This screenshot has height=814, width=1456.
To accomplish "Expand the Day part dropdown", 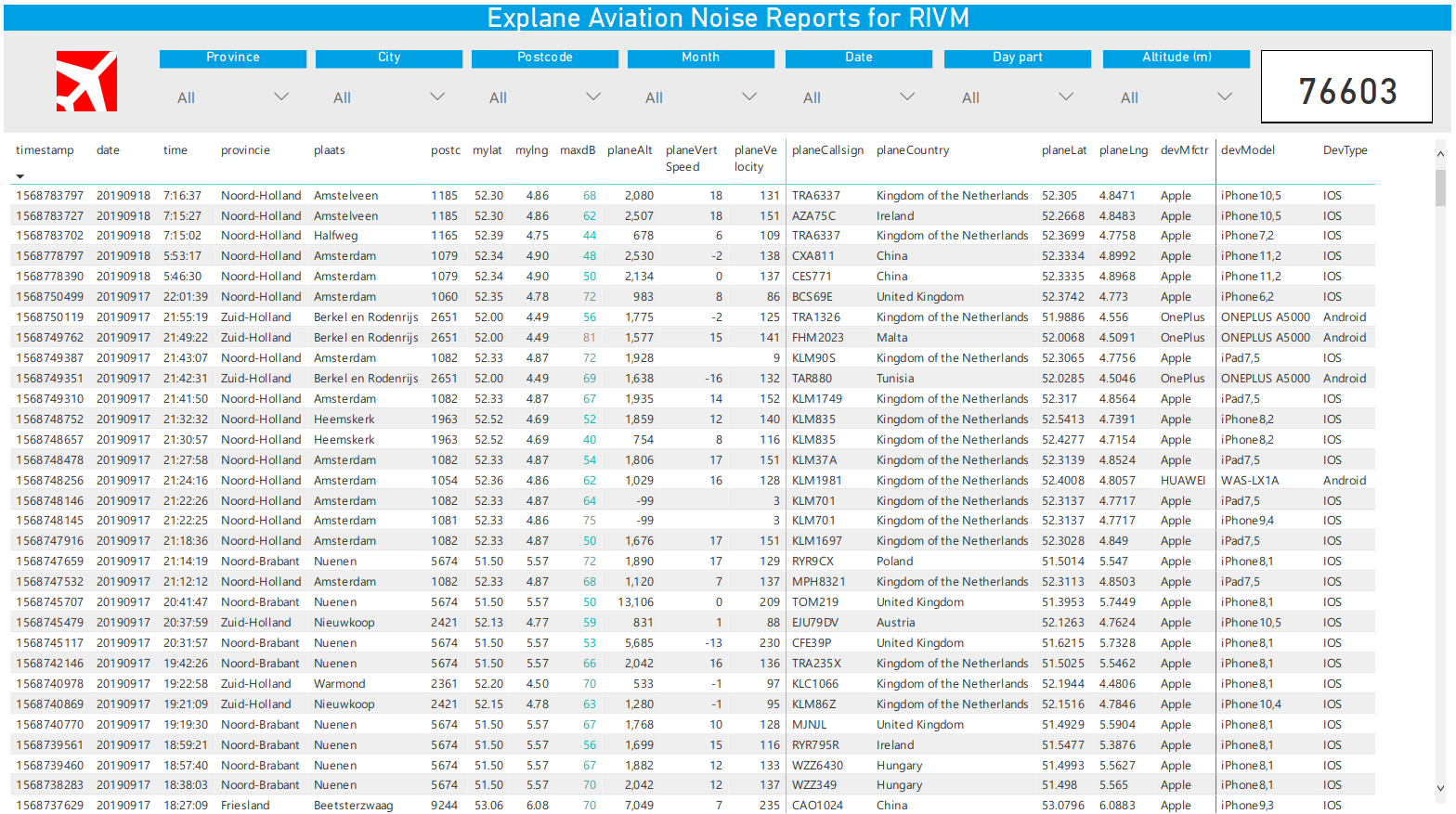I will pos(1066,97).
